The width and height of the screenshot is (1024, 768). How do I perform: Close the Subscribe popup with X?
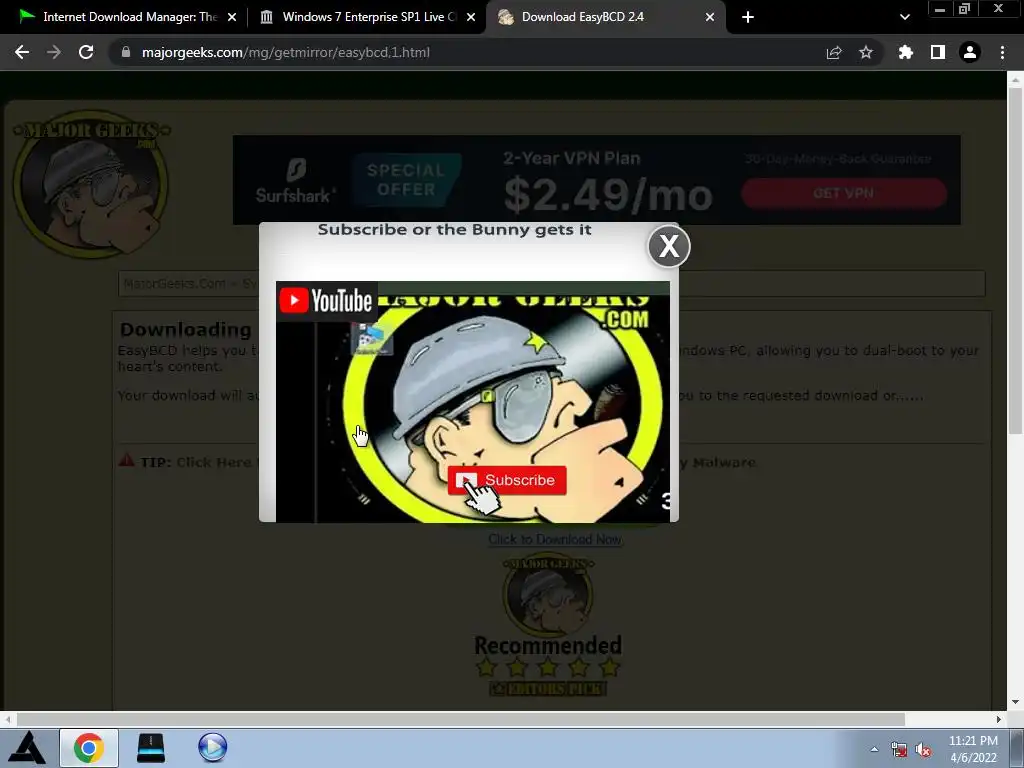pos(669,246)
